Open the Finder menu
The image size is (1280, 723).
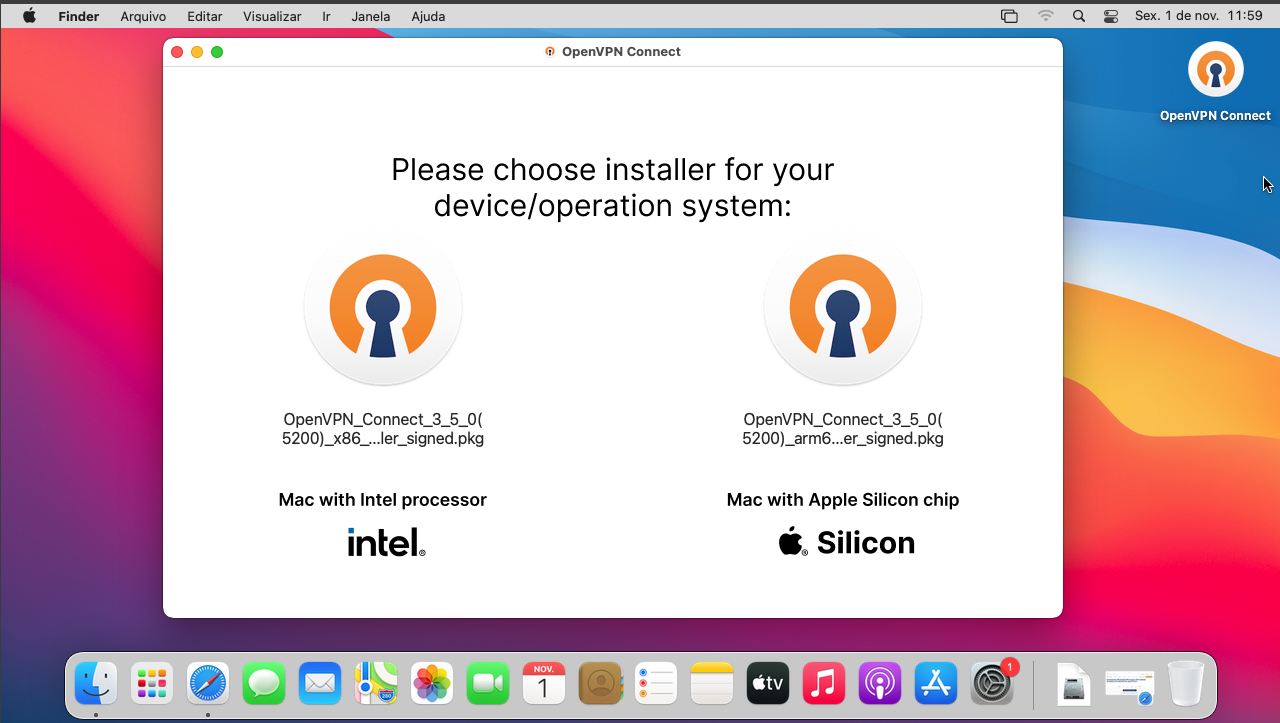pos(79,16)
